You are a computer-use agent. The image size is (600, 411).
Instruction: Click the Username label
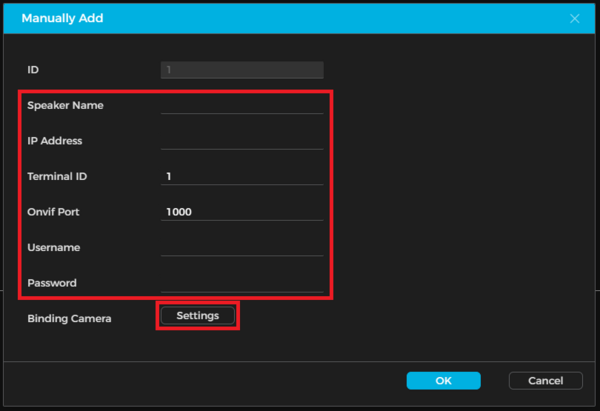click(54, 247)
